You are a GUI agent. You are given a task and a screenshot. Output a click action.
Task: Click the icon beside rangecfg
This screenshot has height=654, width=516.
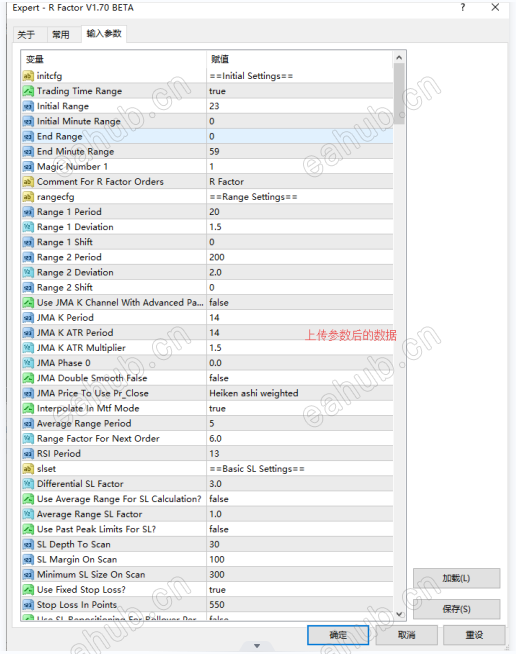pos(28,196)
